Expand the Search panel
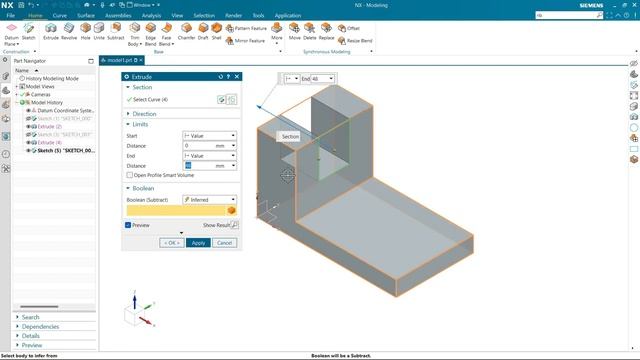Screen dimensions: 640x360 coord(28,317)
